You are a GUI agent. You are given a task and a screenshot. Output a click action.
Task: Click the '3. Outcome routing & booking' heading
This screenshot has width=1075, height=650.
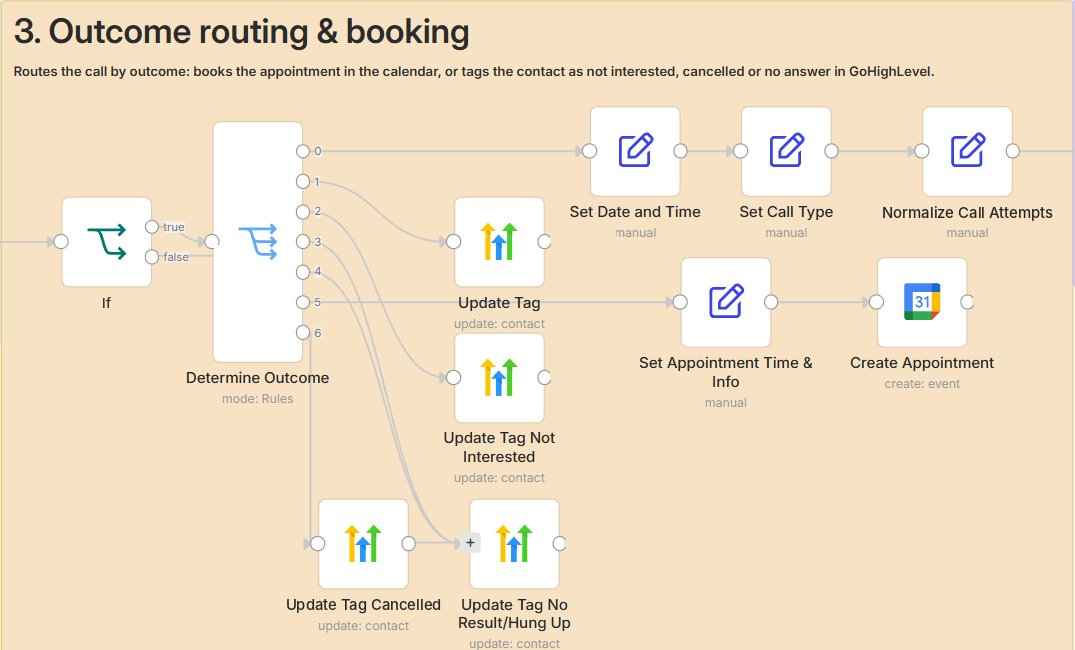tap(241, 32)
